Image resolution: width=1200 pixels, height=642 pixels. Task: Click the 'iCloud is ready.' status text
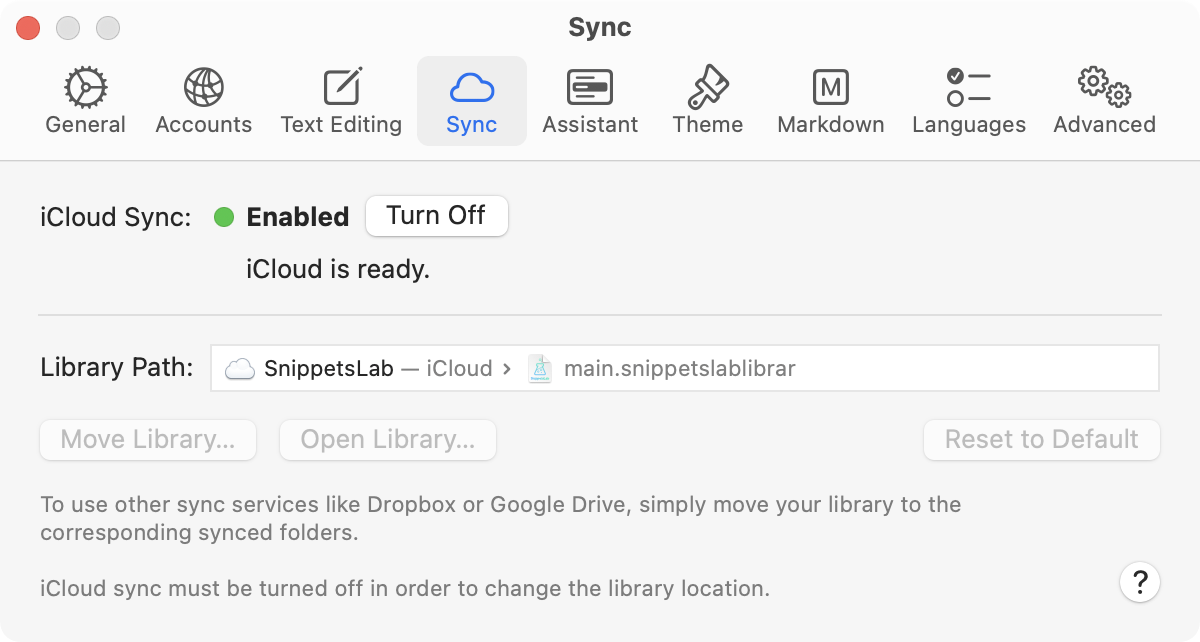click(x=338, y=269)
